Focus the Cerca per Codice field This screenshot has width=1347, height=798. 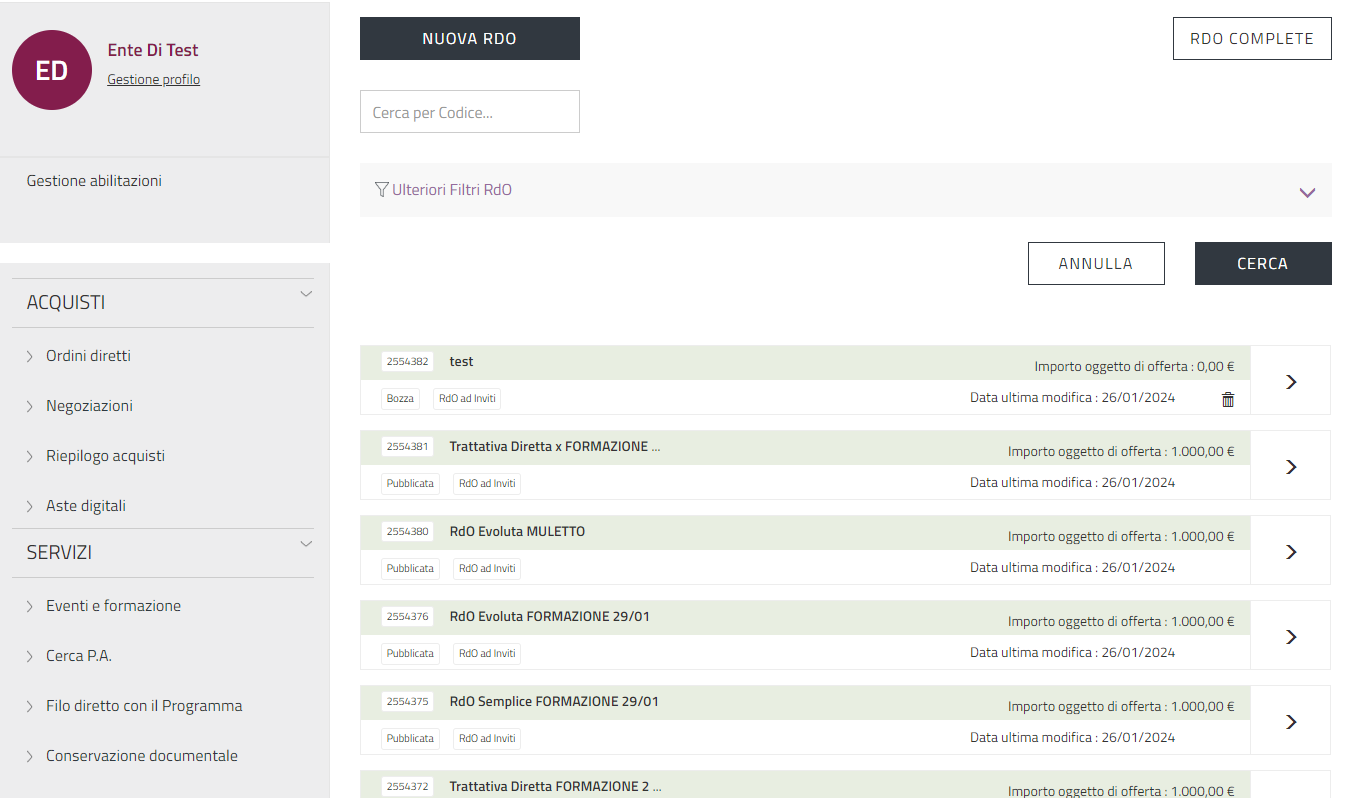coord(469,112)
